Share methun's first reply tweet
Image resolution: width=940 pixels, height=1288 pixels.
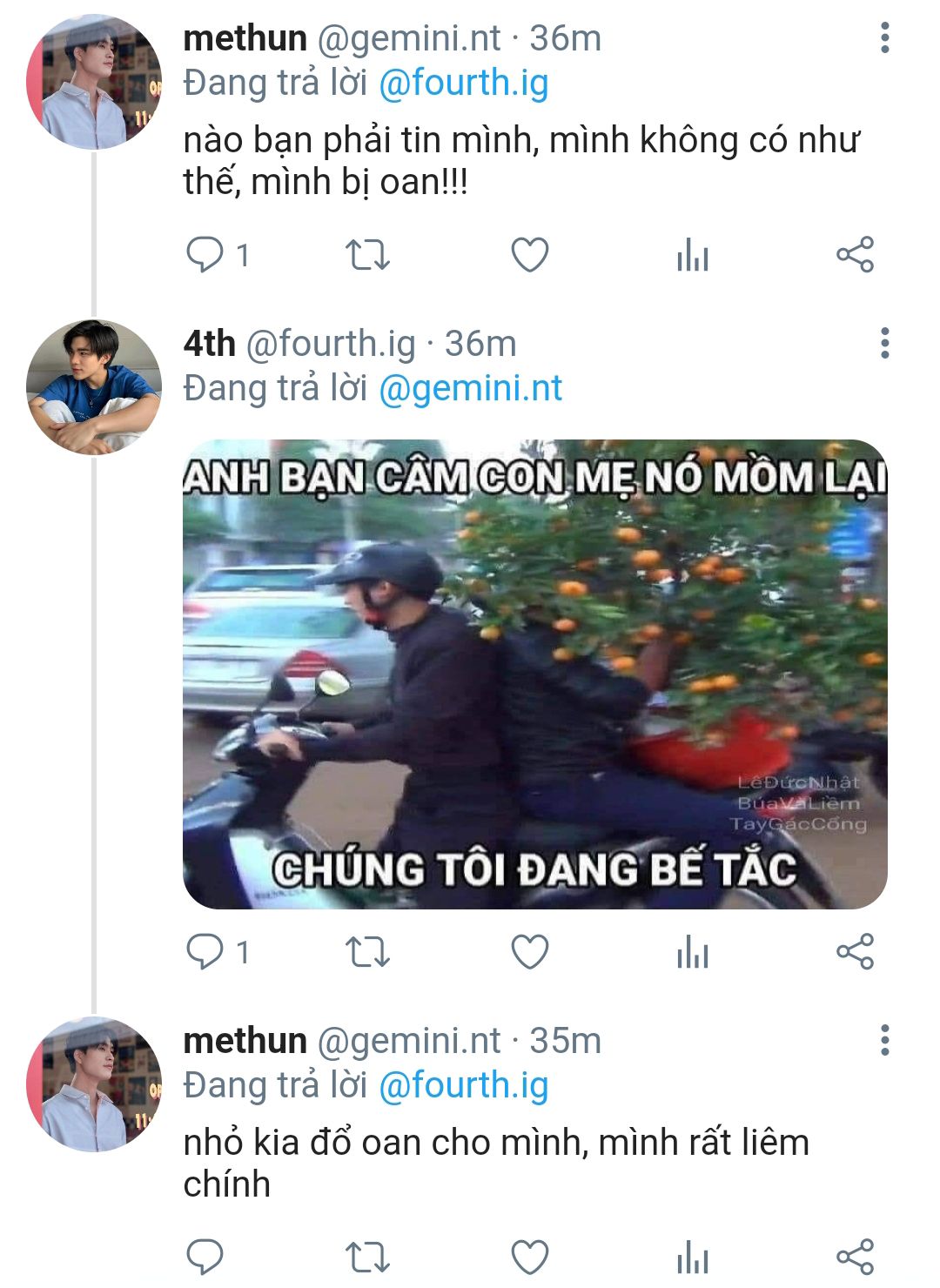855,256
